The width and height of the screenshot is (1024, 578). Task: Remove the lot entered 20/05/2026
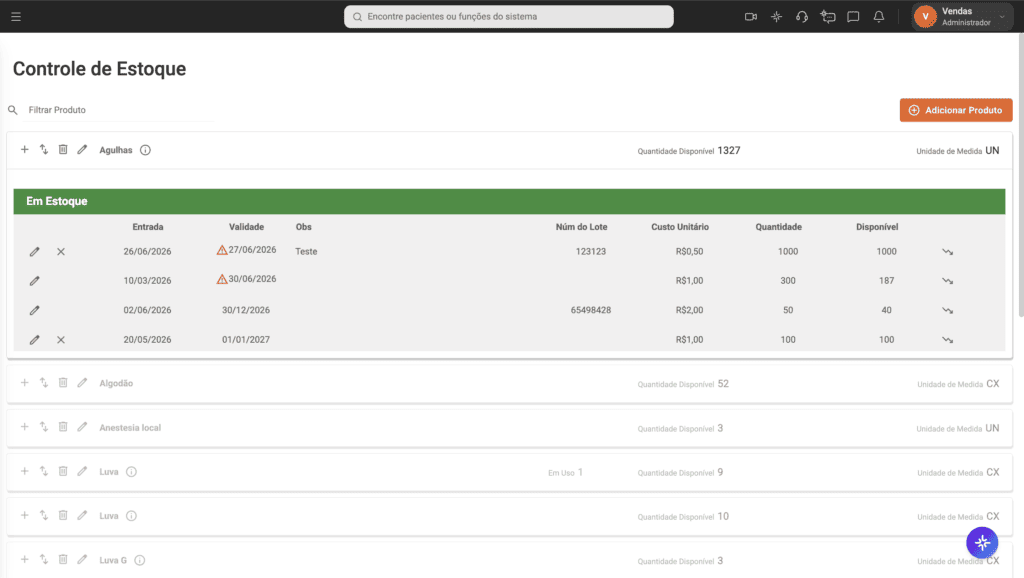coord(61,340)
